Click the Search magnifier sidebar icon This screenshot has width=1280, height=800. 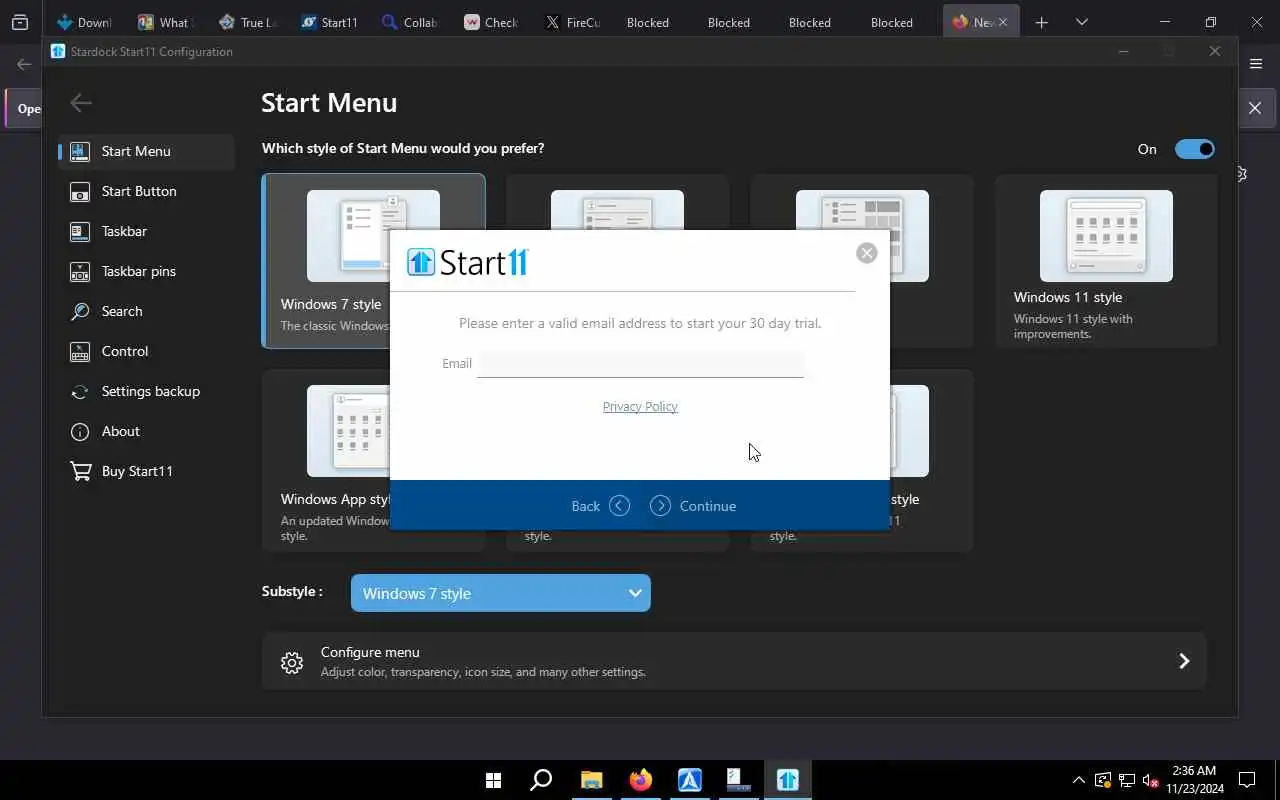click(80, 311)
